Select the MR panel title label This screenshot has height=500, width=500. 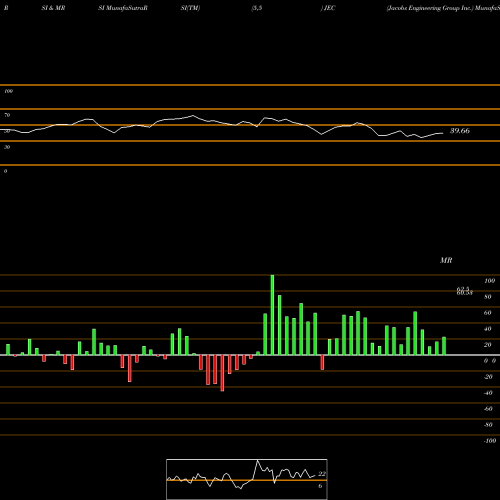[446, 260]
